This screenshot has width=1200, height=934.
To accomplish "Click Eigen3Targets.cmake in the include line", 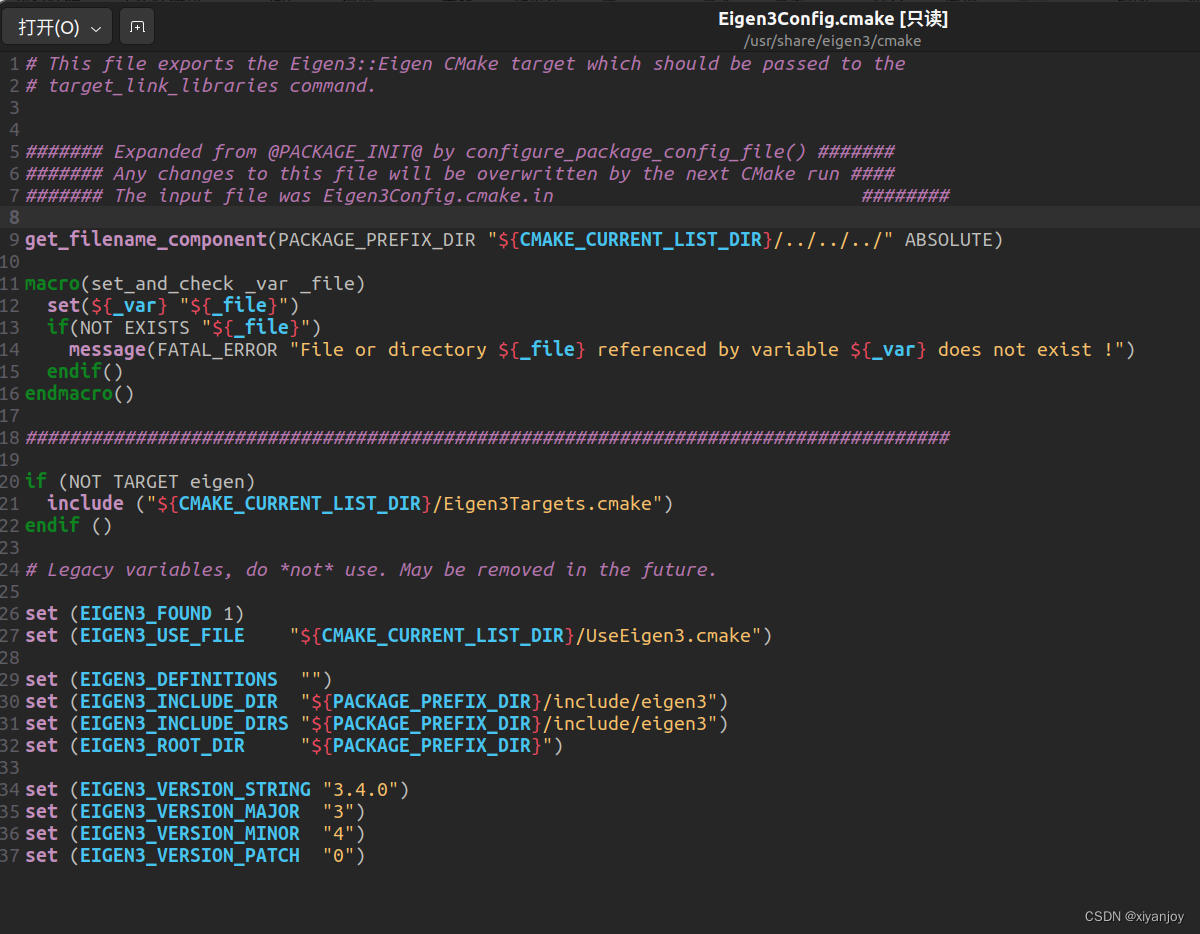I will click(x=548, y=504).
